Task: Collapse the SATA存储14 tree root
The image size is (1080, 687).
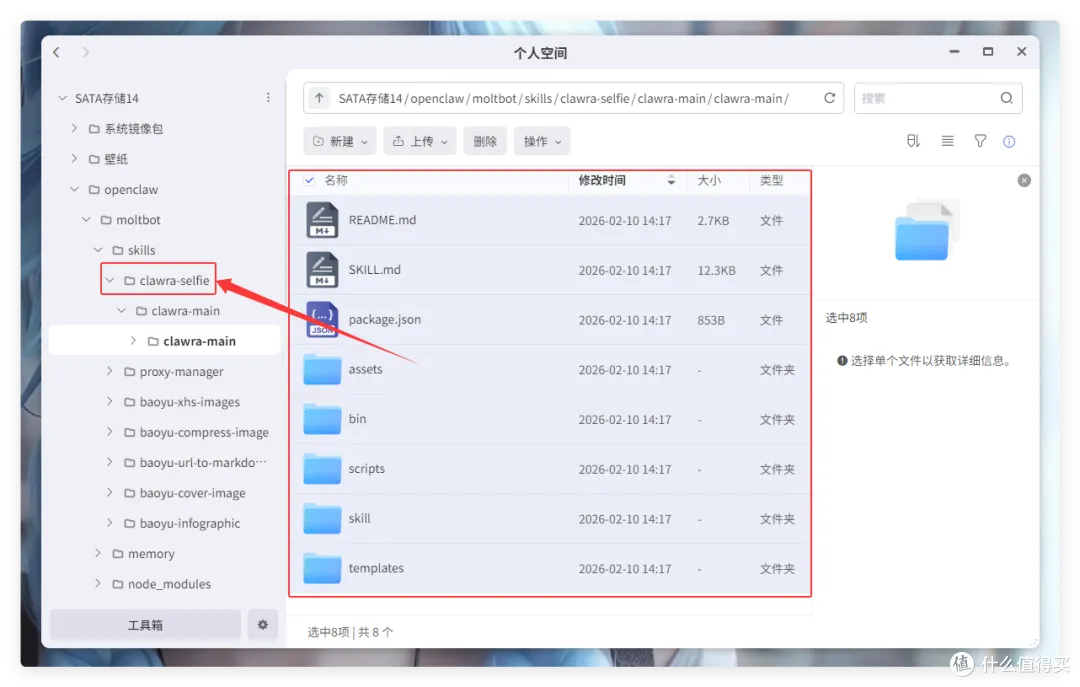Action: [x=63, y=98]
